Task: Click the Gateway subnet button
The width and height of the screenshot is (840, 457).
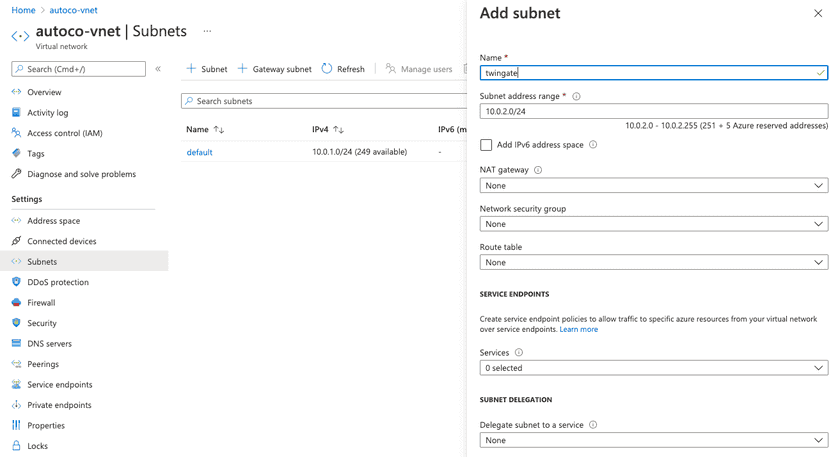Action: click(x=275, y=69)
